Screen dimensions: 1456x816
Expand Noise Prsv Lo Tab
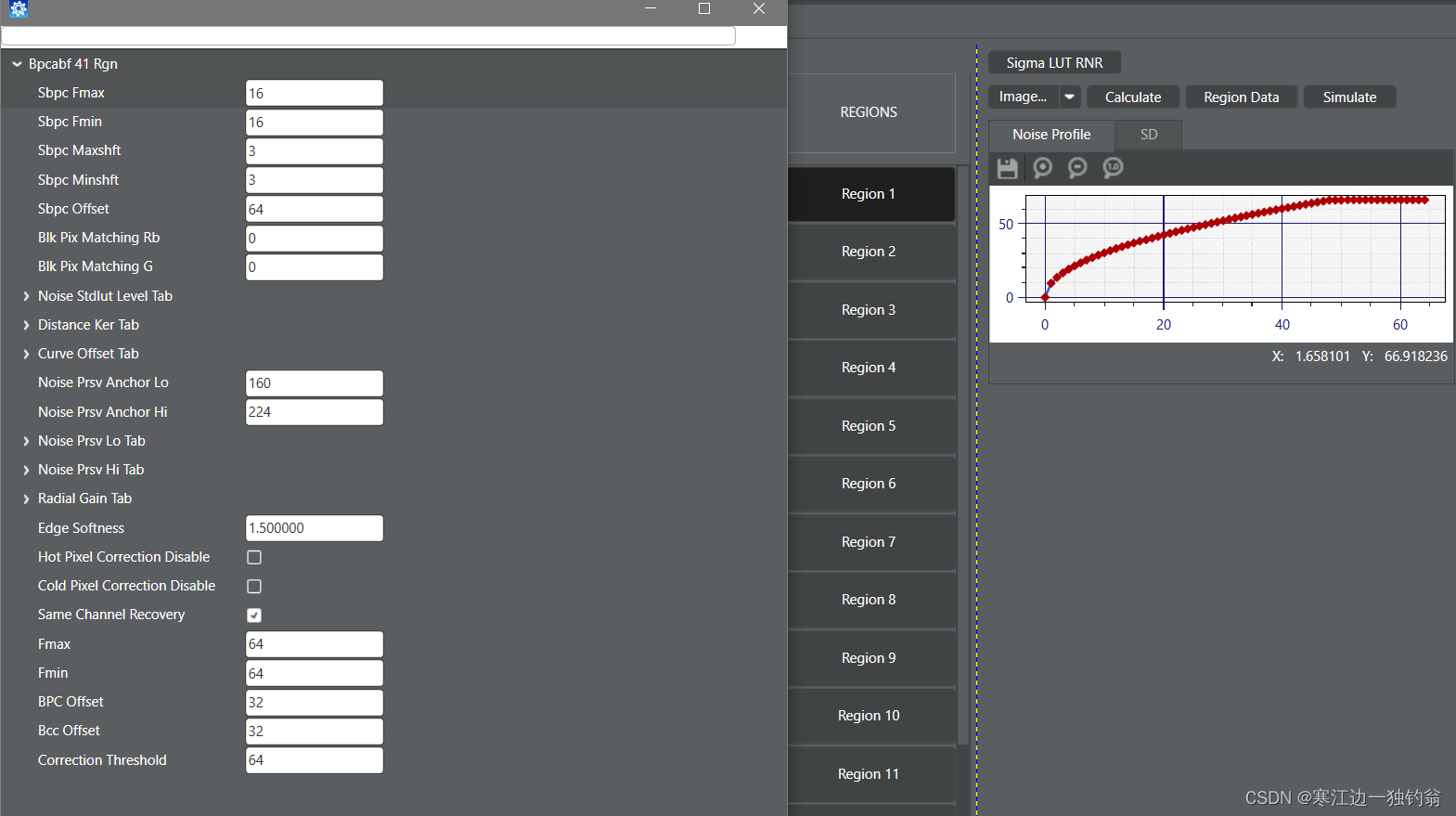[x=26, y=441]
